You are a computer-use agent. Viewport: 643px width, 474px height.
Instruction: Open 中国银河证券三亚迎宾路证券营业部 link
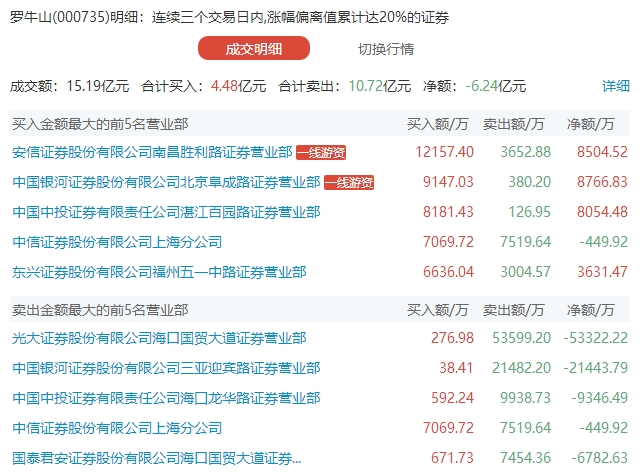[x=166, y=368]
